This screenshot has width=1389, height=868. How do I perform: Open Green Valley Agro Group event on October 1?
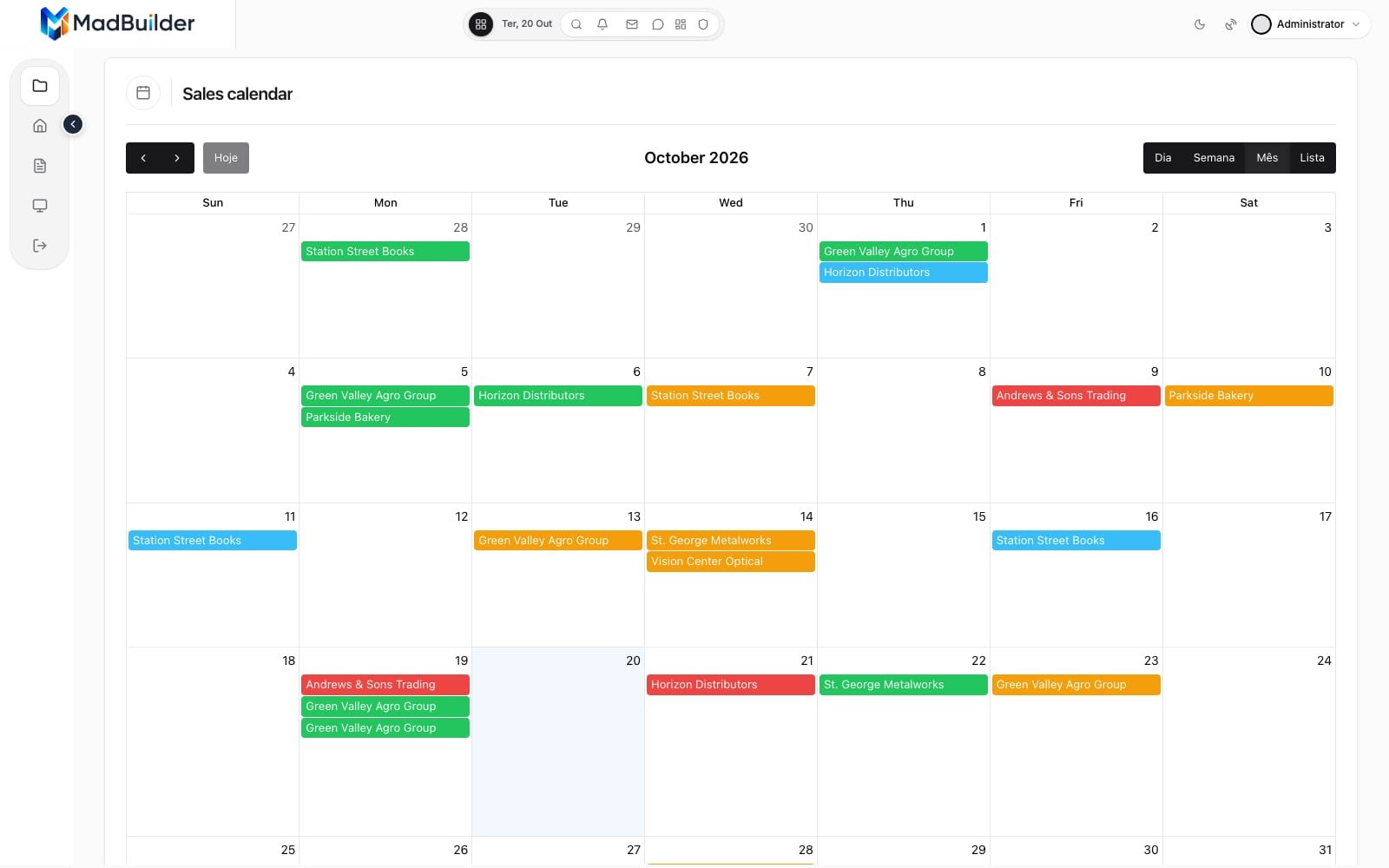[x=904, y=252]
